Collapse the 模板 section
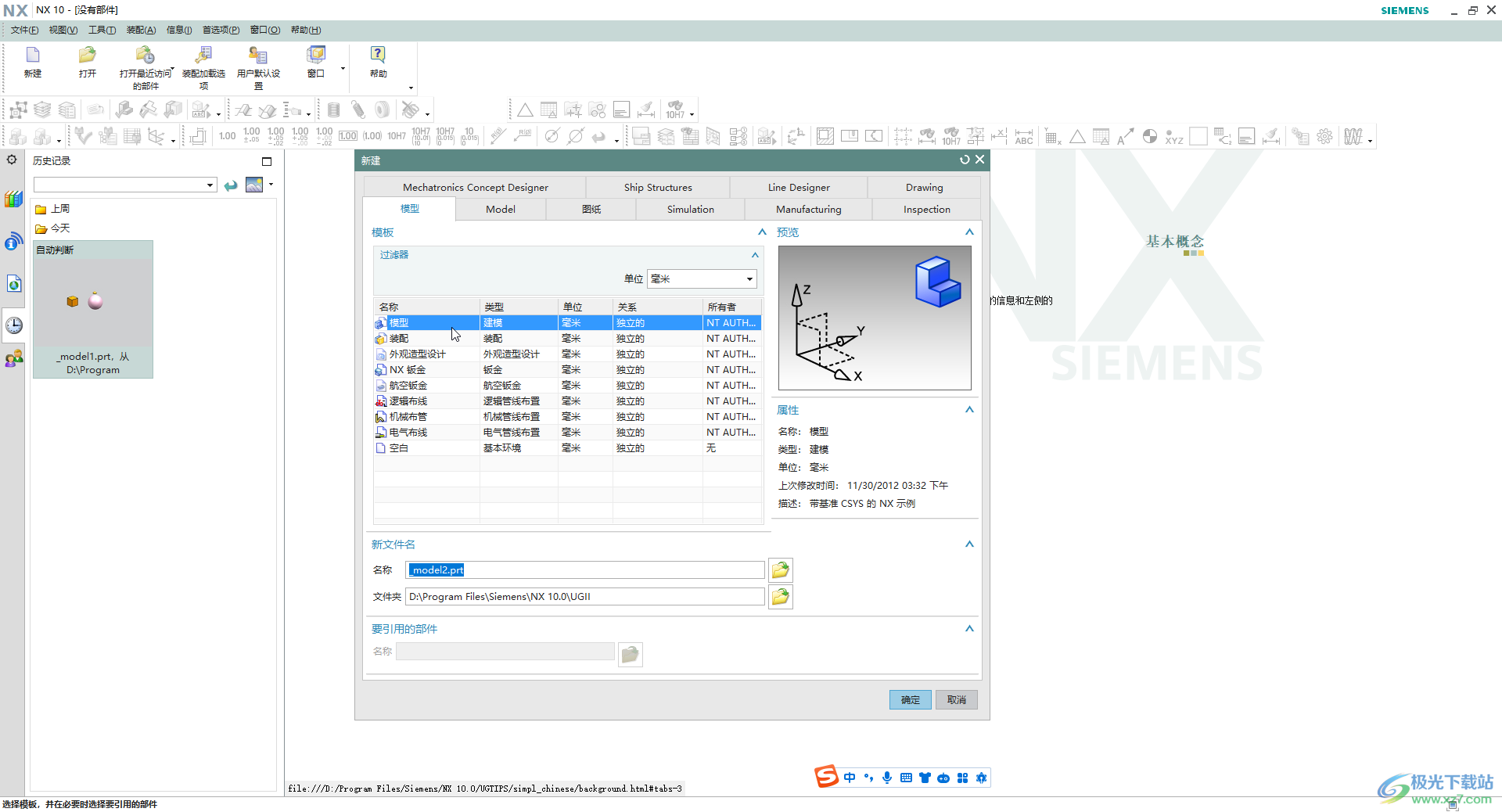 pos(762,232)
